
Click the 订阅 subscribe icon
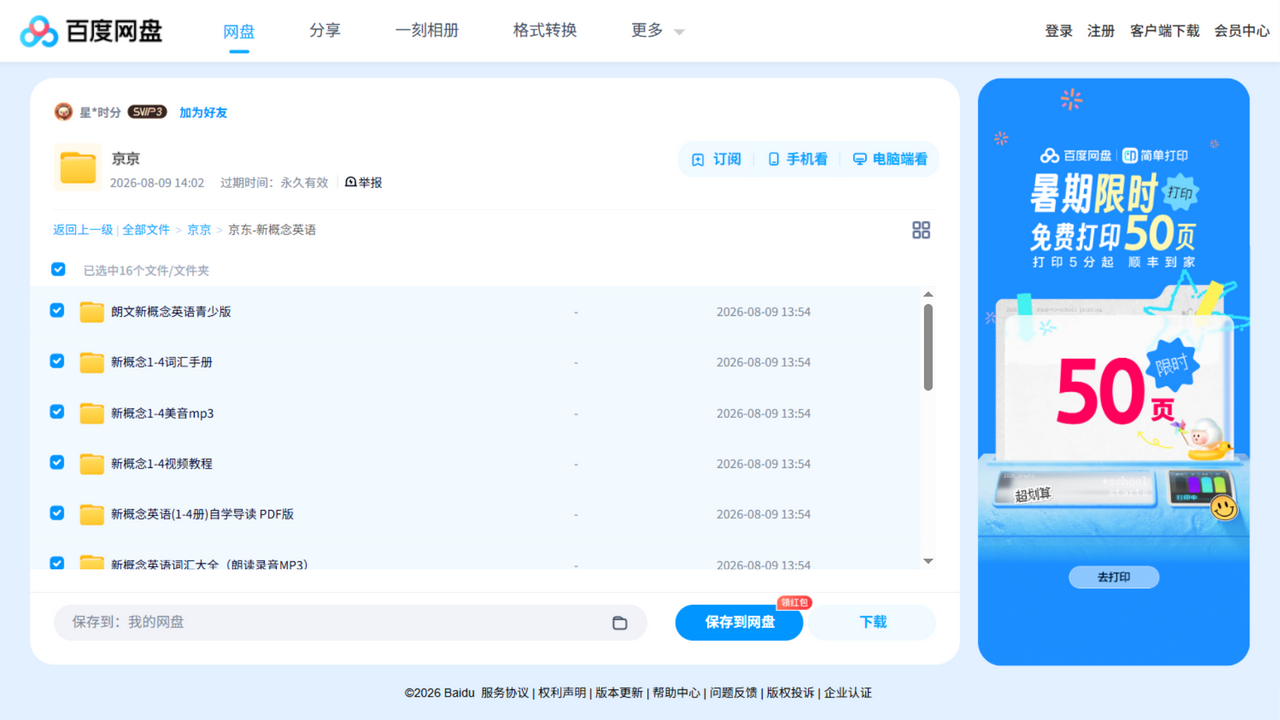(x=698, y=159)
